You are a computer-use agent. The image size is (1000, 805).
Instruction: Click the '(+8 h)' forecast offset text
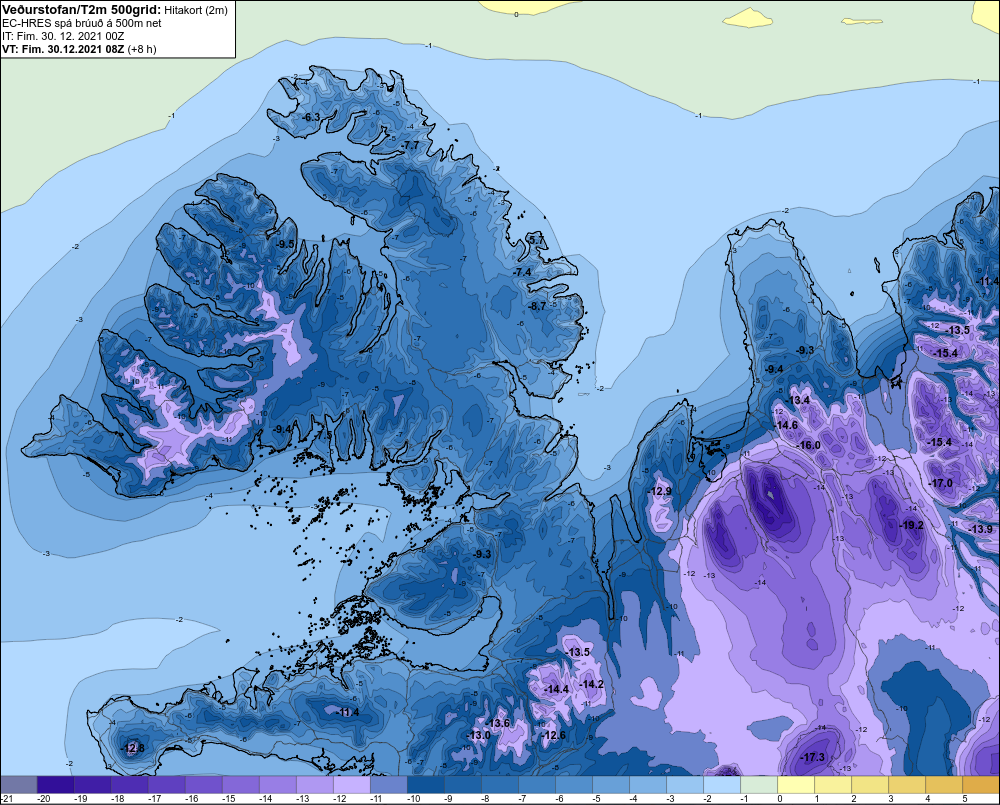[142, 49]
